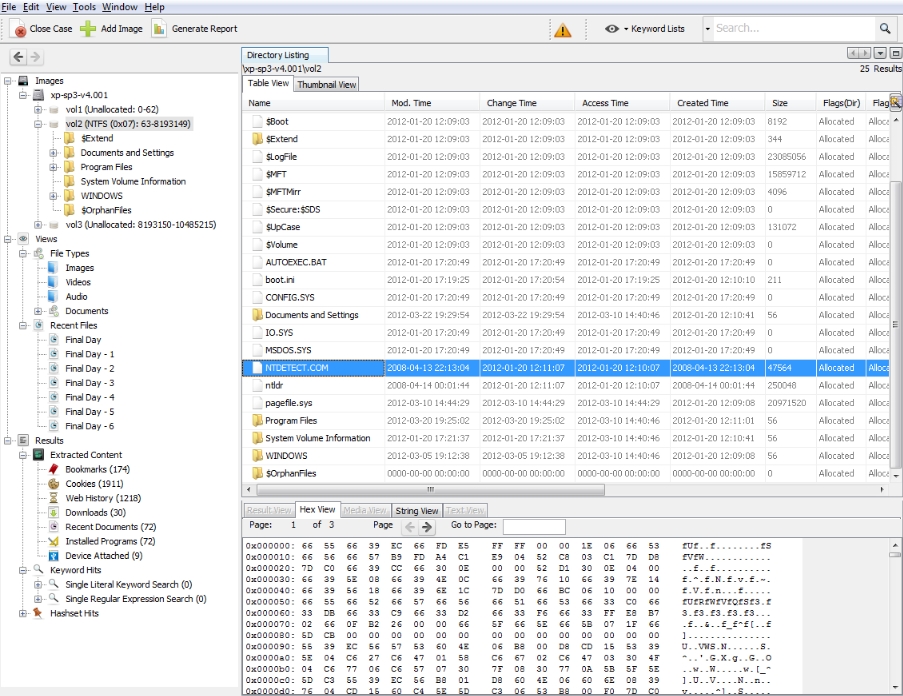Select the ntldr file row
Viewport: 903px width, 696px height.
(274, 386)
